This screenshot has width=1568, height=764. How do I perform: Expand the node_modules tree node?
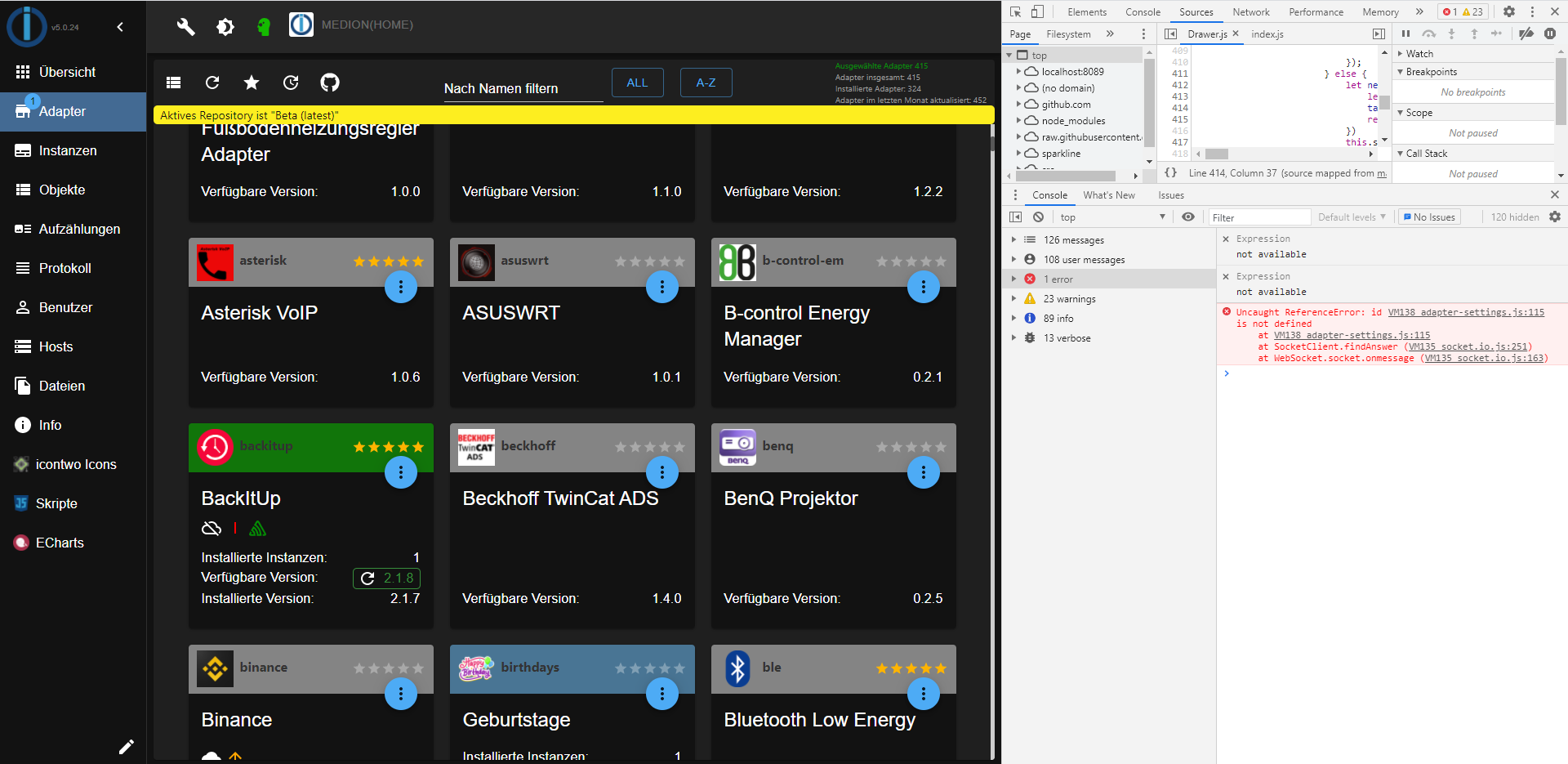coord(1018,120)
